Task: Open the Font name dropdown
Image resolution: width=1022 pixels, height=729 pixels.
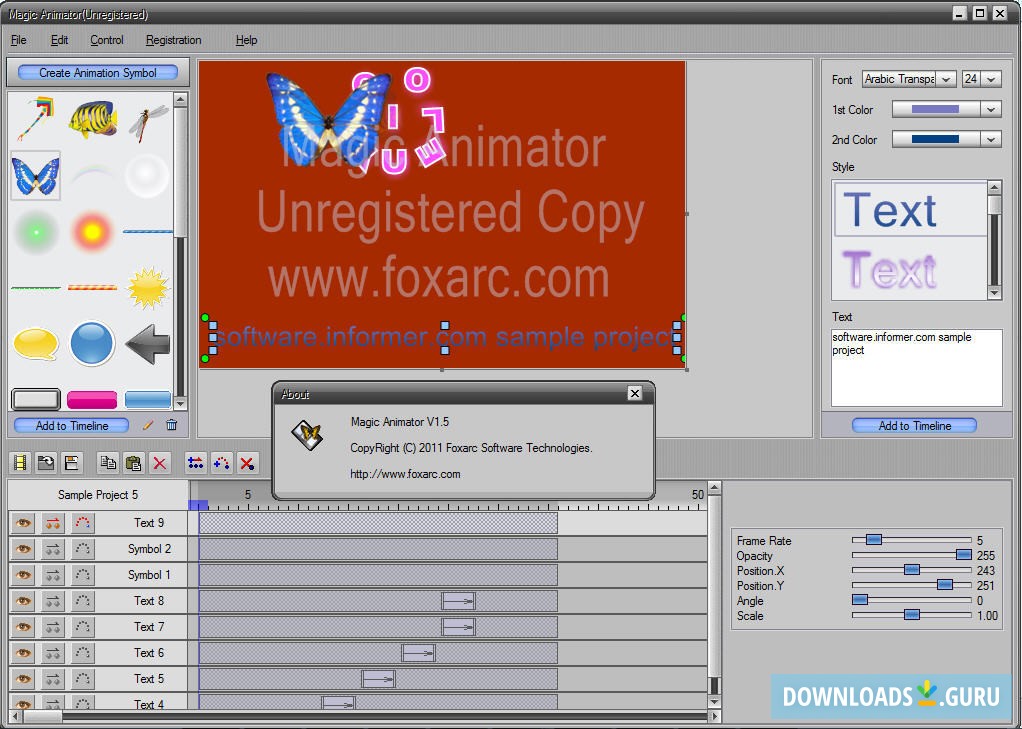Action: tap(946, 79)
